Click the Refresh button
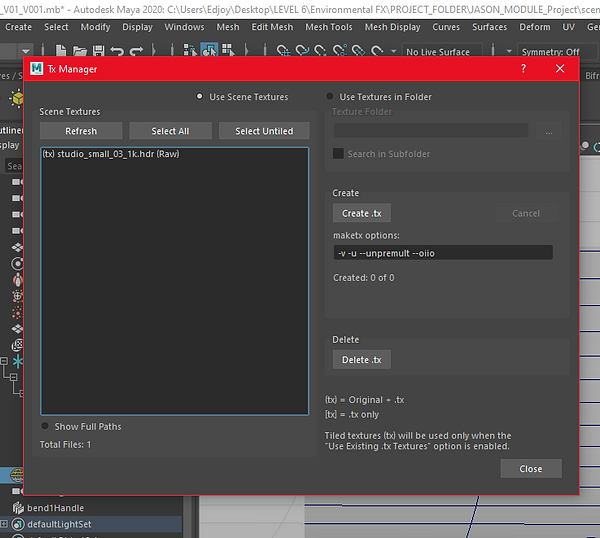The width and height of the screenshot is (600, 538). pyautogui.click(x=81, y=131)
